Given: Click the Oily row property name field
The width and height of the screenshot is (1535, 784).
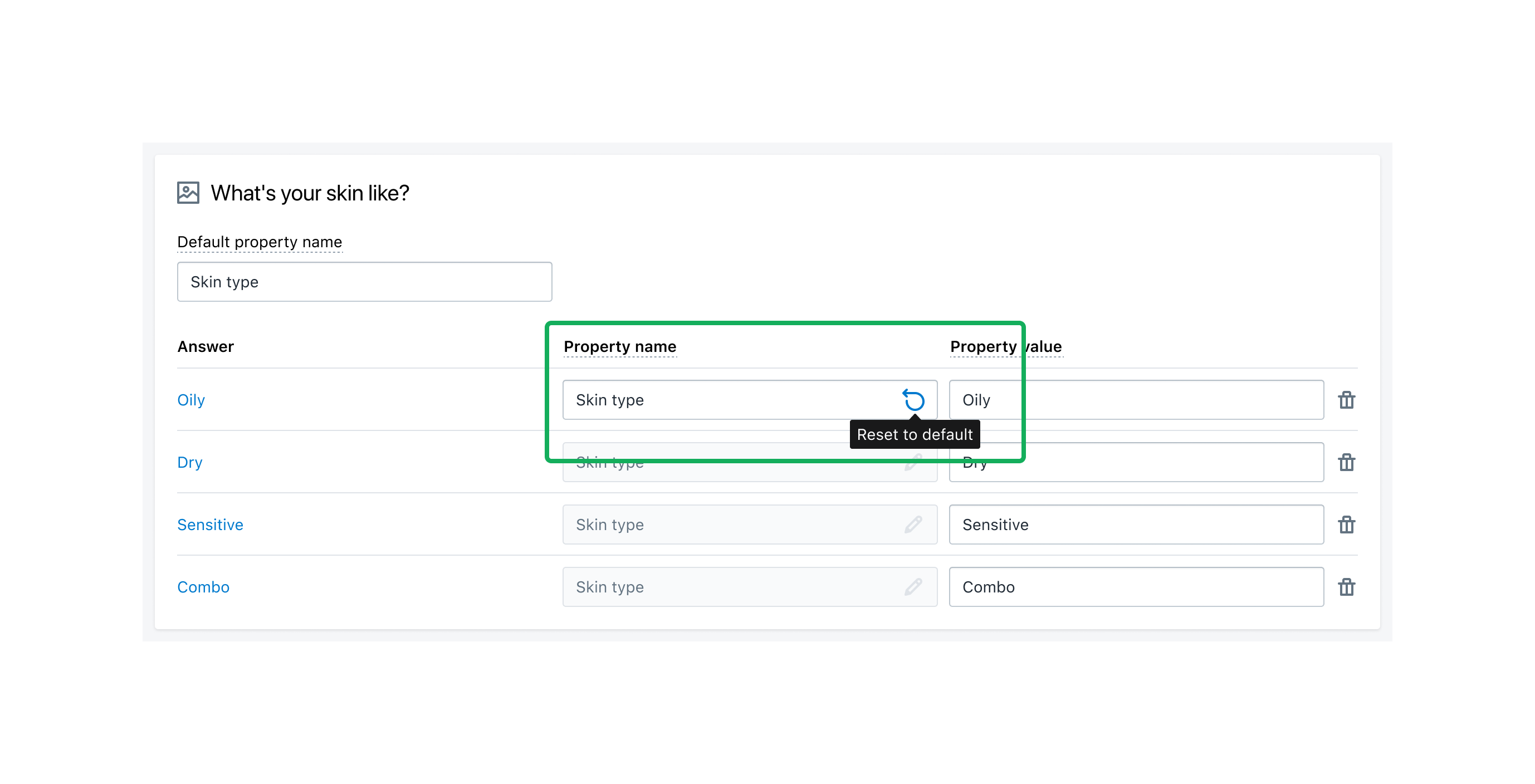Looking at the screenshot, I should 727,400.
